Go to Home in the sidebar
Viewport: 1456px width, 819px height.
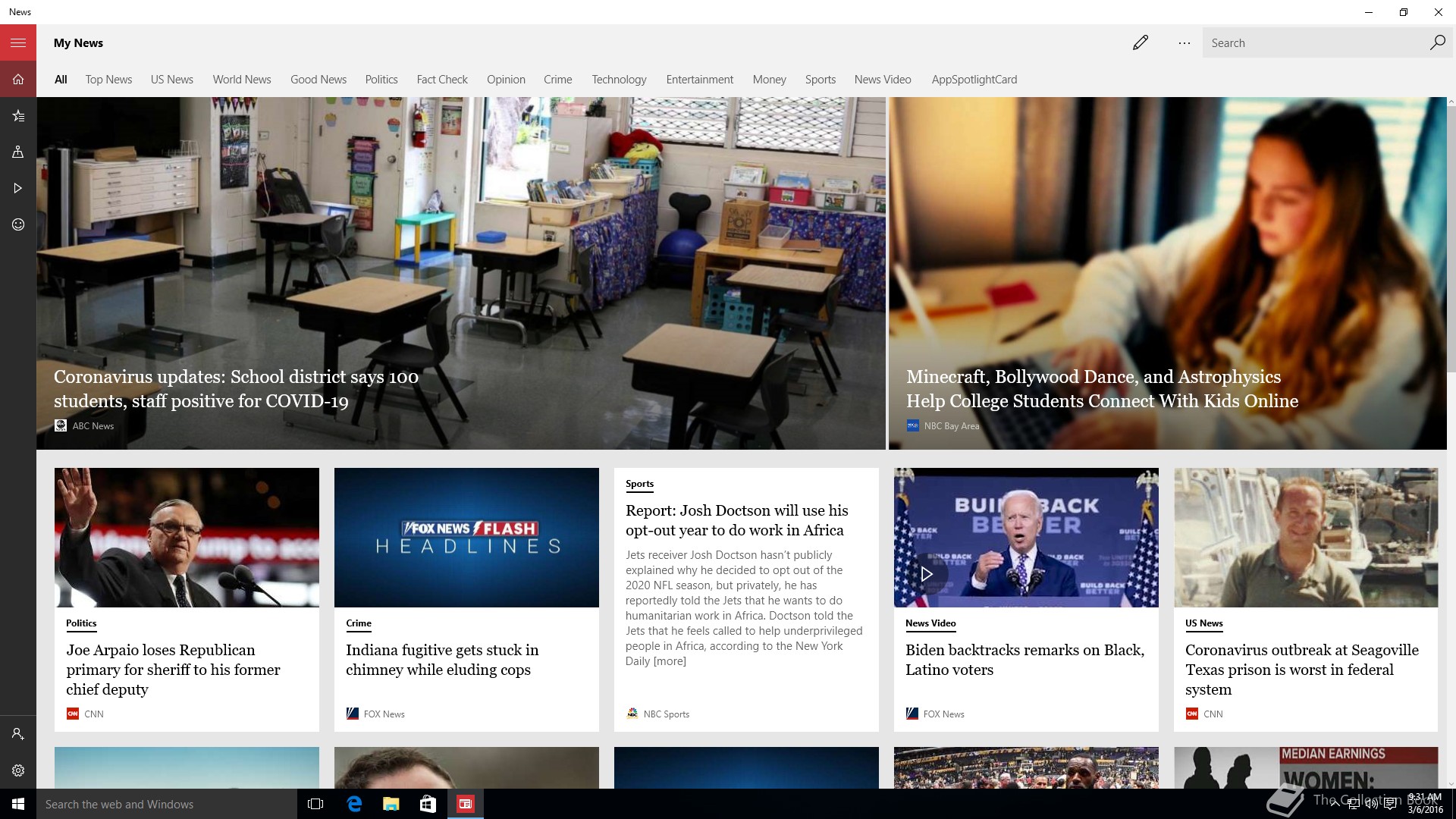[x=18, y=79]
